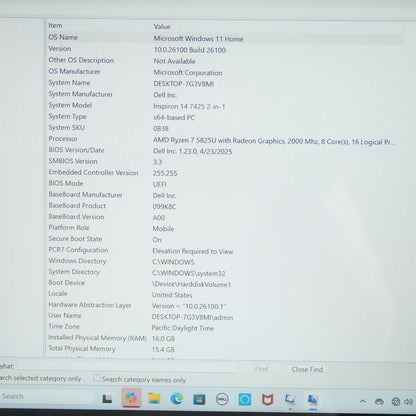Image resolution: width=416 pixels, height=416 pixels.
Task: Click the Close Find button
Action: click(307, 369)
